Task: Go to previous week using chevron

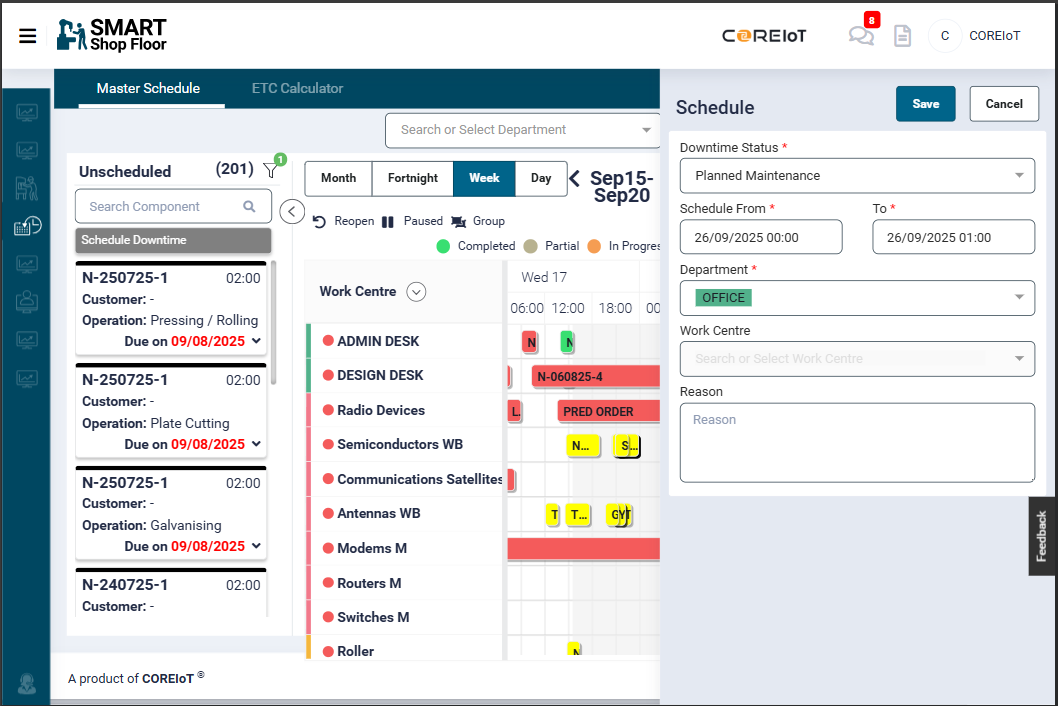Action: [574, 179]
